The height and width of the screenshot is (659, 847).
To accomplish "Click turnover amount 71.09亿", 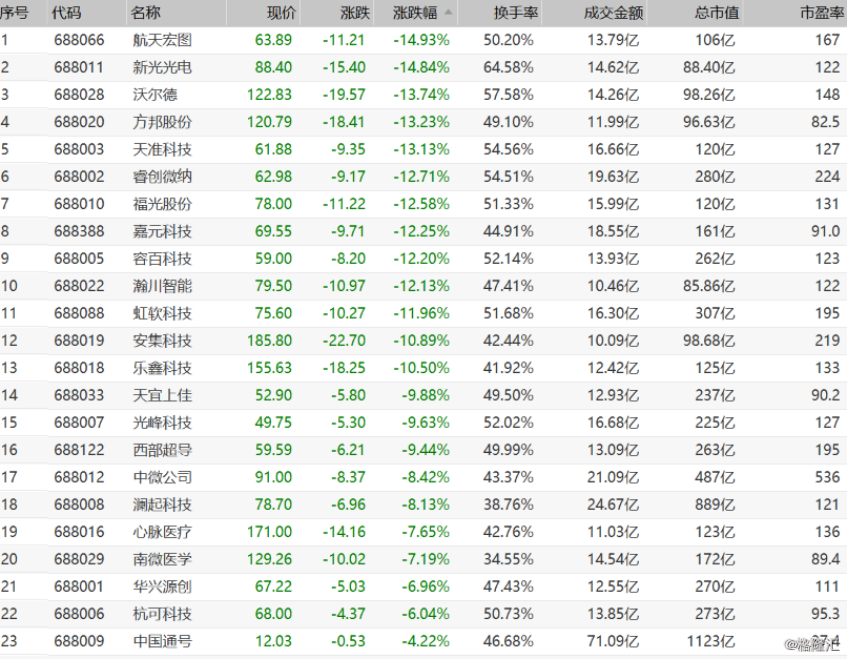I will (x=613, y=641).
